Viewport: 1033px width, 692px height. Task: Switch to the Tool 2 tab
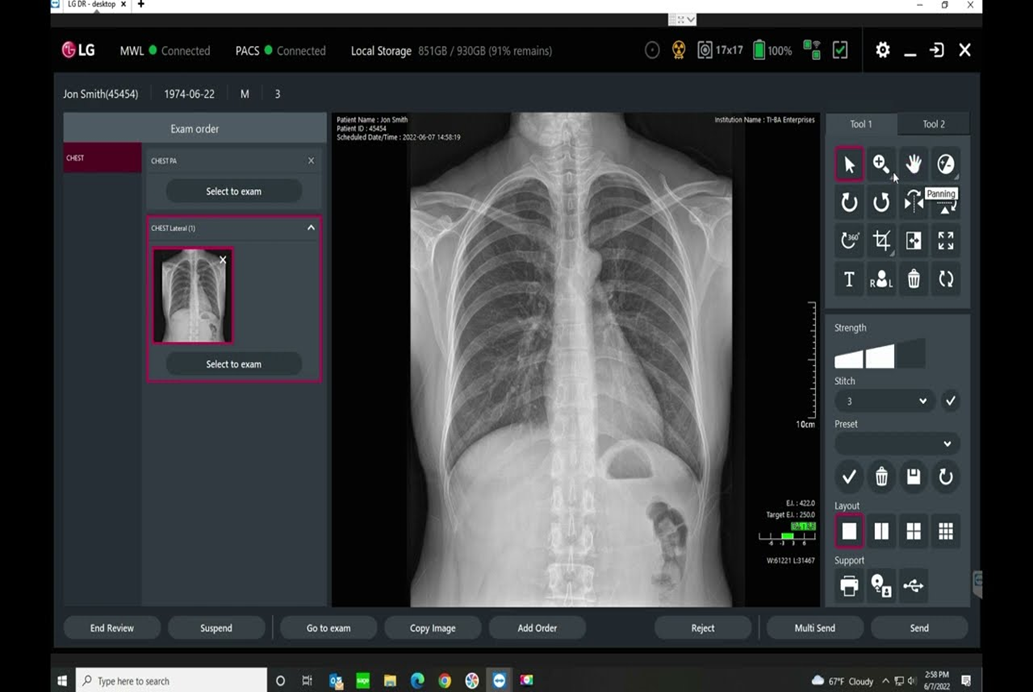(x=933, y=124)
